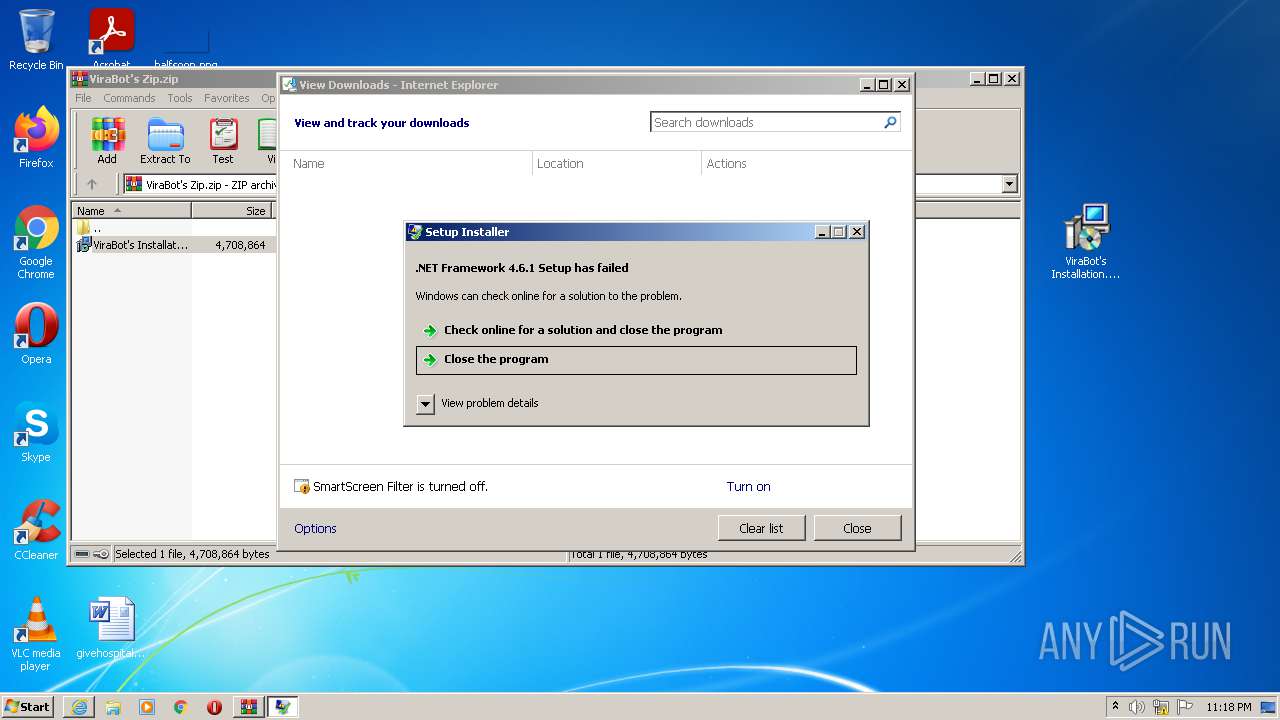Open the Start menu

[x=28, y=706]
